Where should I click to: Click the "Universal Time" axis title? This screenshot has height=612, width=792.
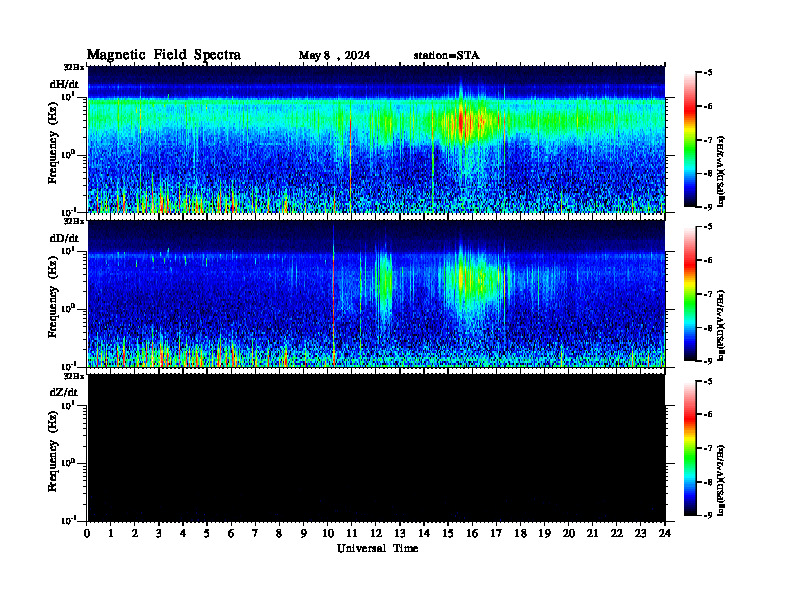pyautogui.click(x=377, y=548)
